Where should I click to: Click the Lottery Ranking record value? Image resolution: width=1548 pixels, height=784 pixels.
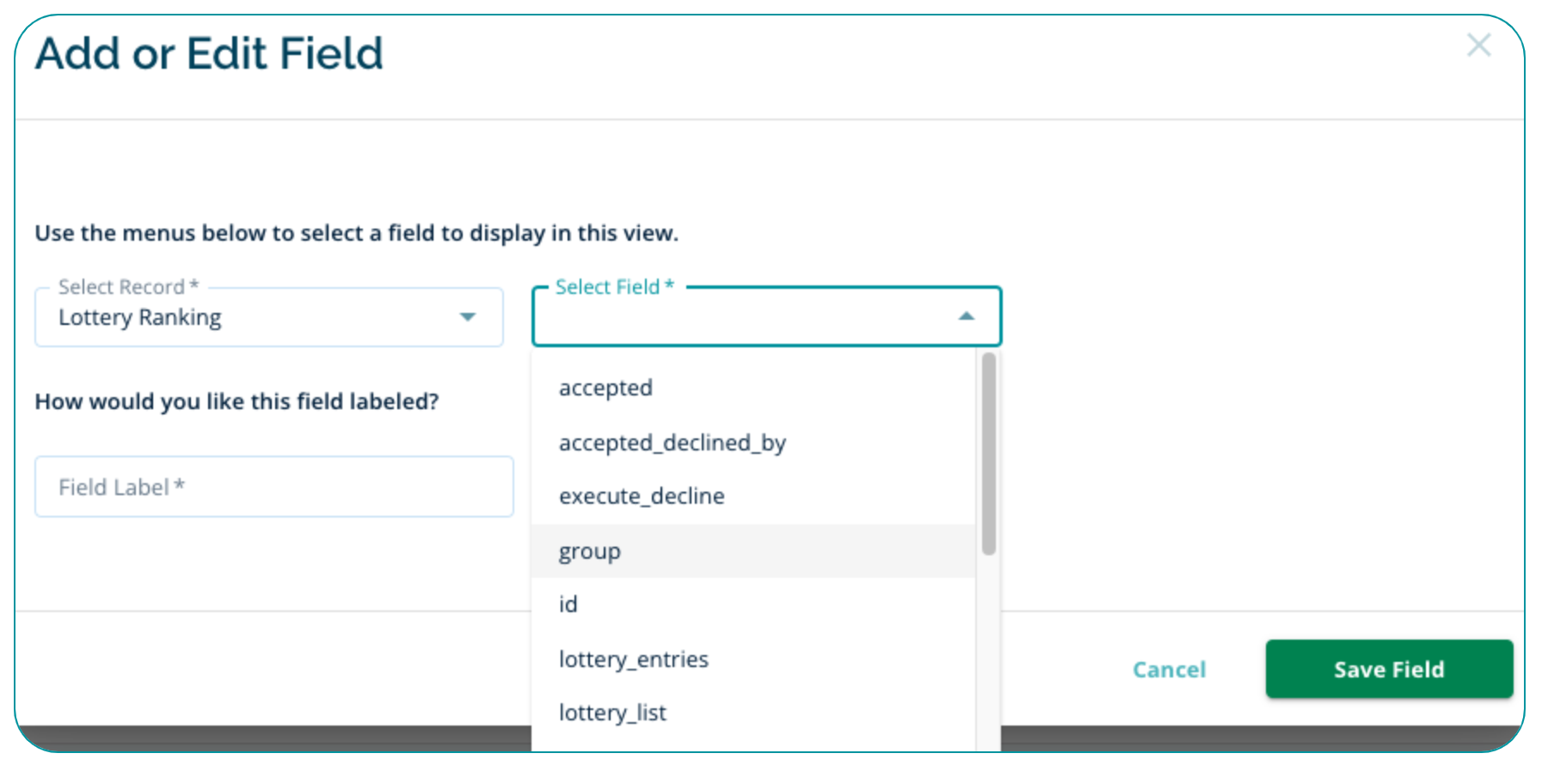click(140, 318)
